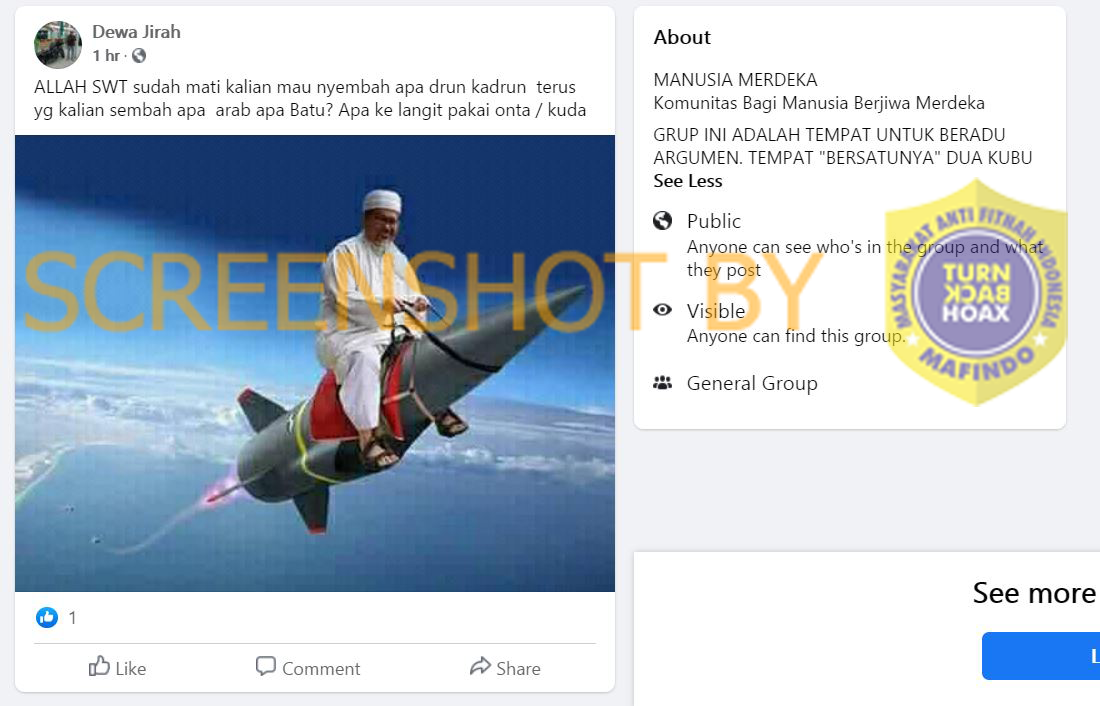Open the 1 hr timestamp link
Screen dimensions: 1100x706
(x=106, y=55)
